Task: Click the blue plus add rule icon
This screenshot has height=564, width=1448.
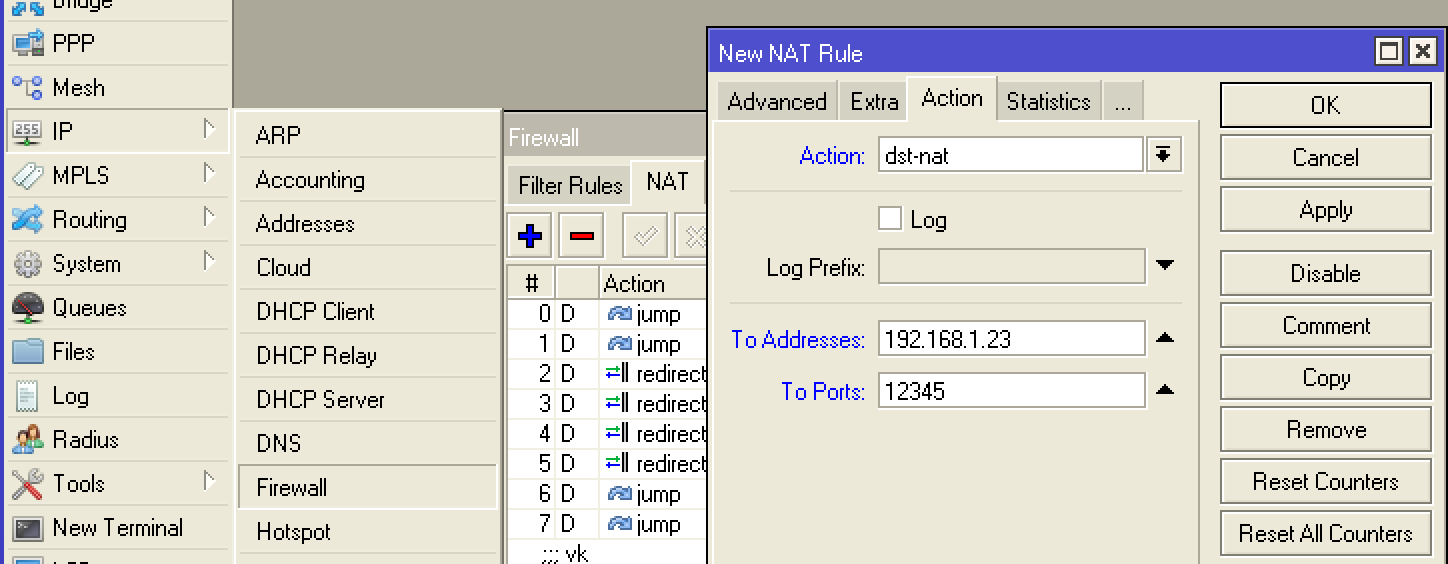Action: 530,237
